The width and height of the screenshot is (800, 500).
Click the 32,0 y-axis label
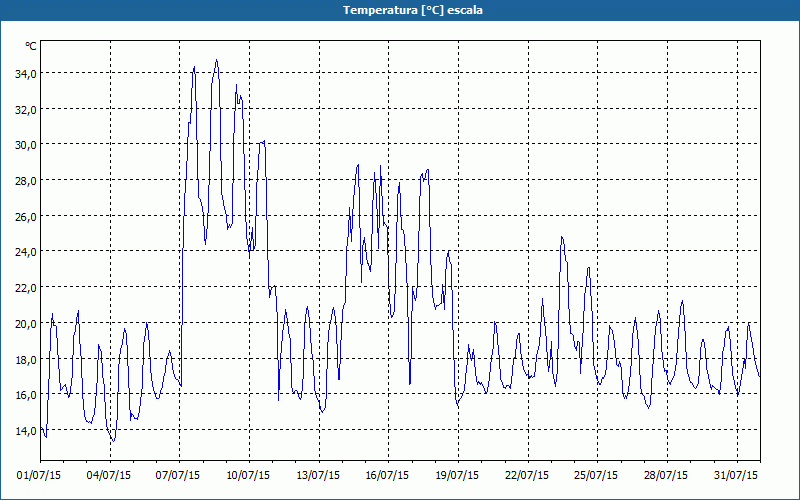[x=26, y=110]
